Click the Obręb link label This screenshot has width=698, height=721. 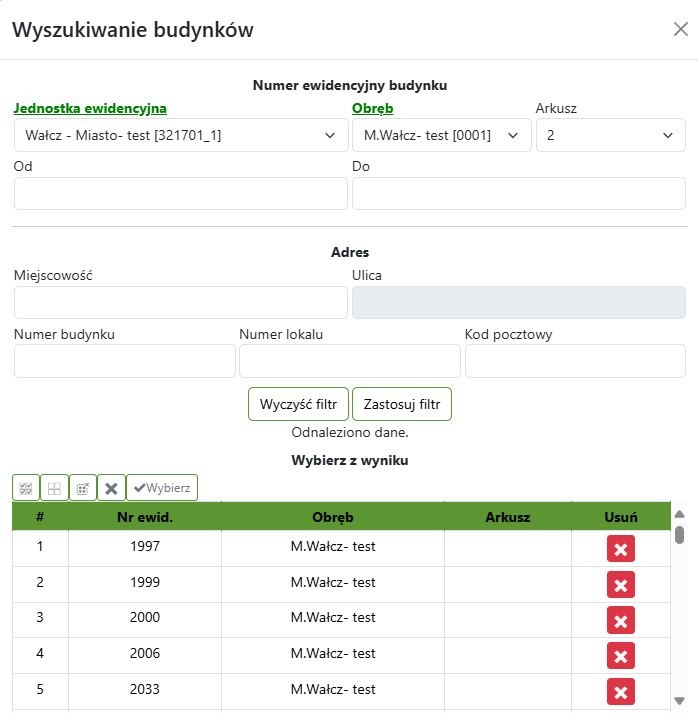(x=372, y=108)
